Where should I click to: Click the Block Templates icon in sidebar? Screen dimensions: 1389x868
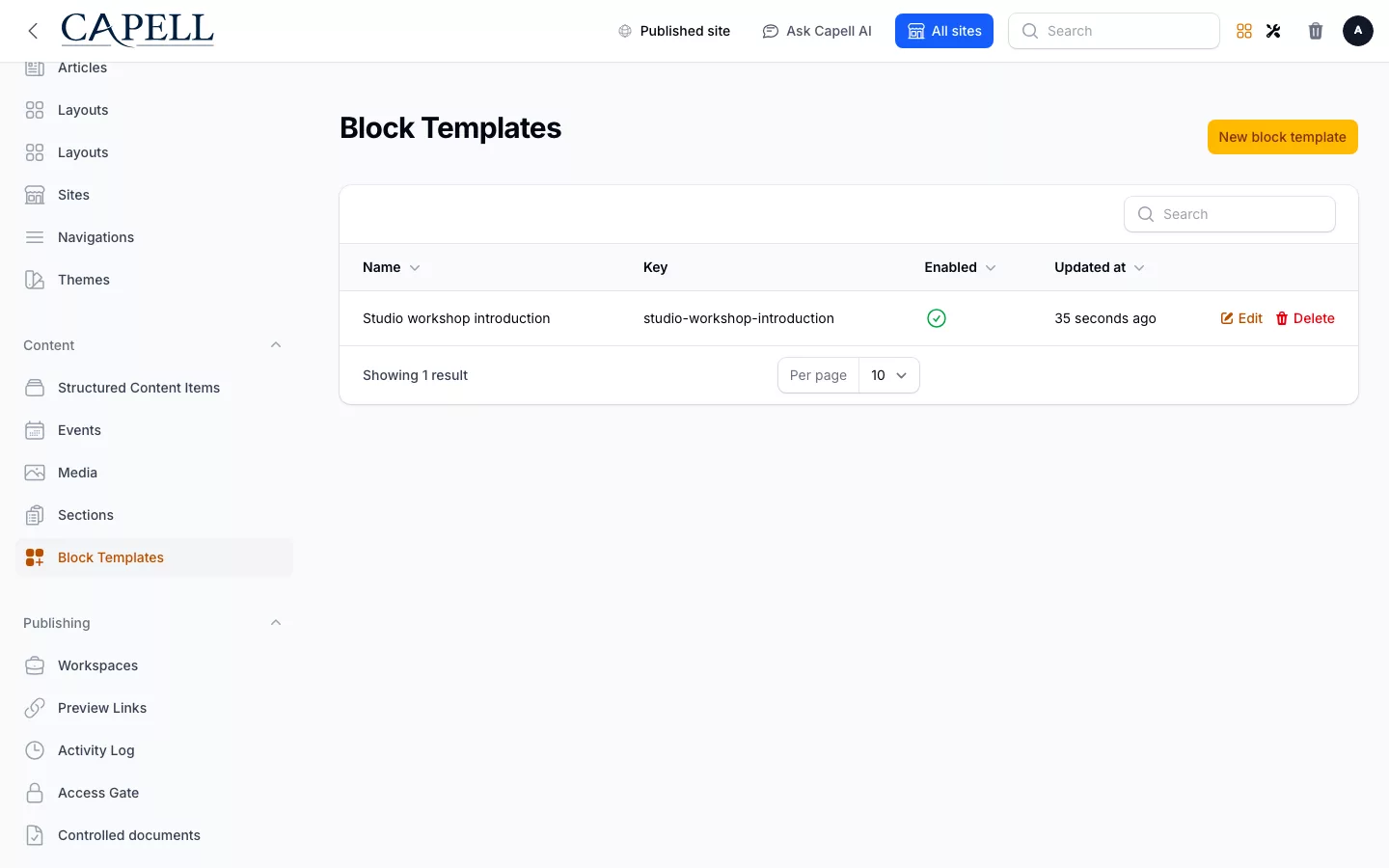pos(35,557)
